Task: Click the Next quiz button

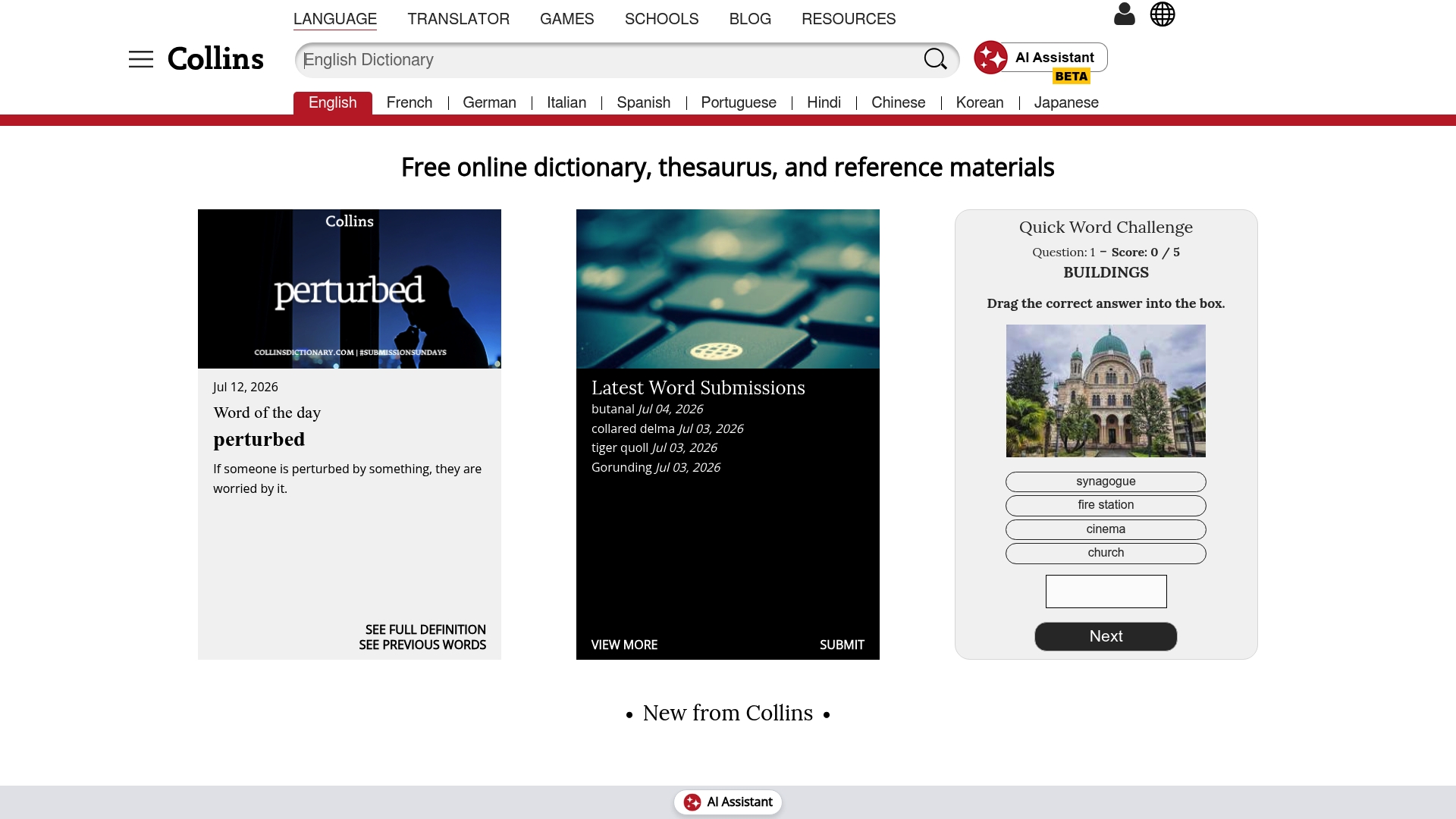Action: point(1106,636)
